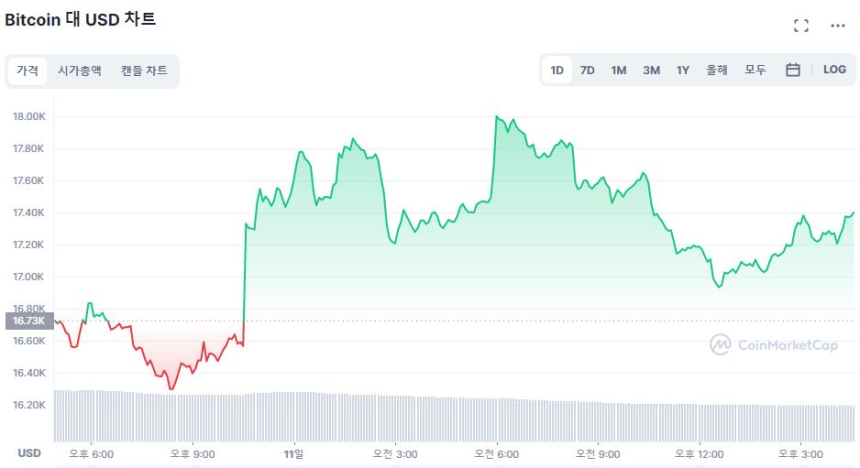Click the Bitcoin 대 USD 차트 title
The image size is (860, 468).
80,19
